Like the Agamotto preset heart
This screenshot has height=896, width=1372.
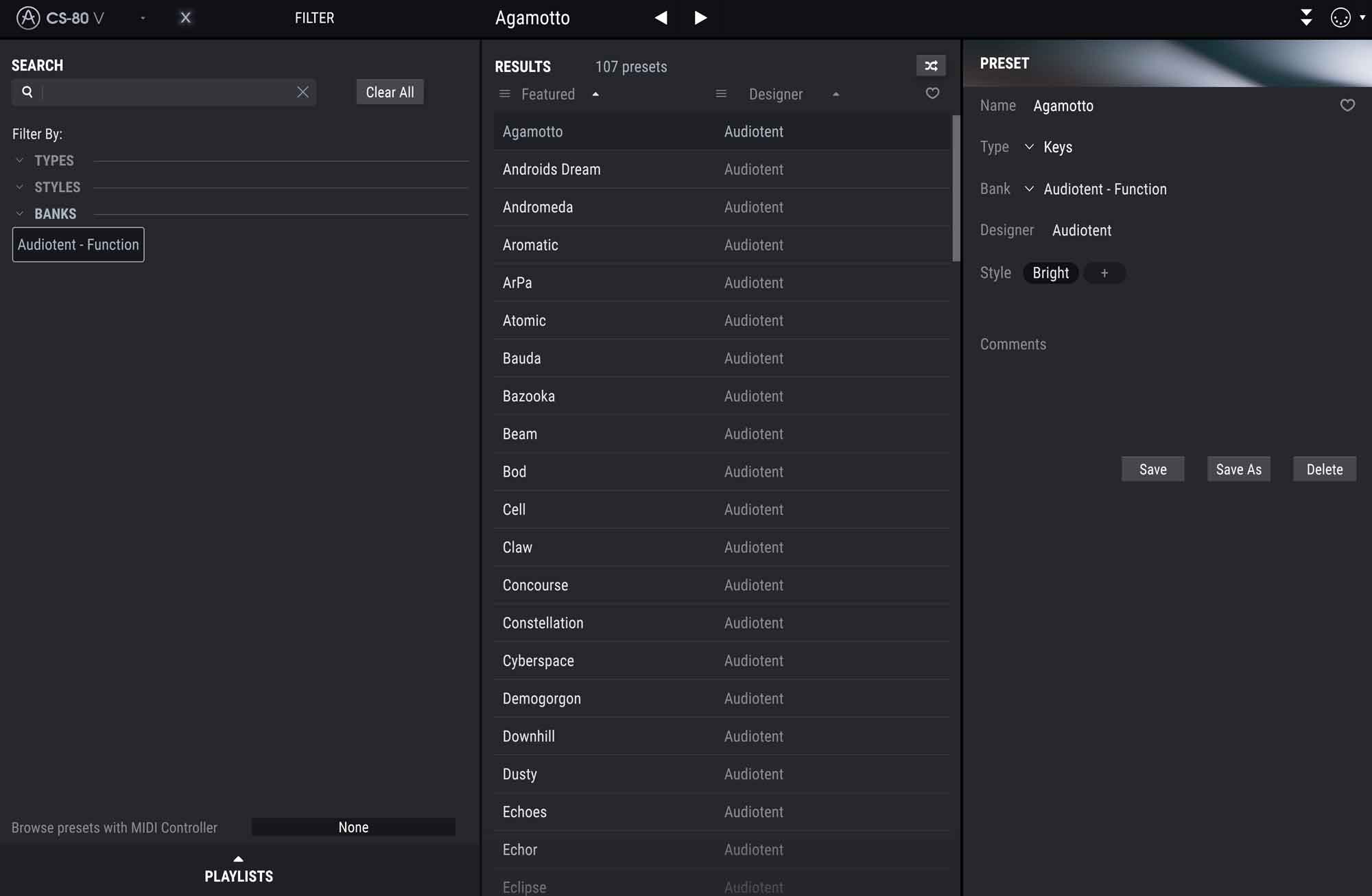coord(1347,106)
